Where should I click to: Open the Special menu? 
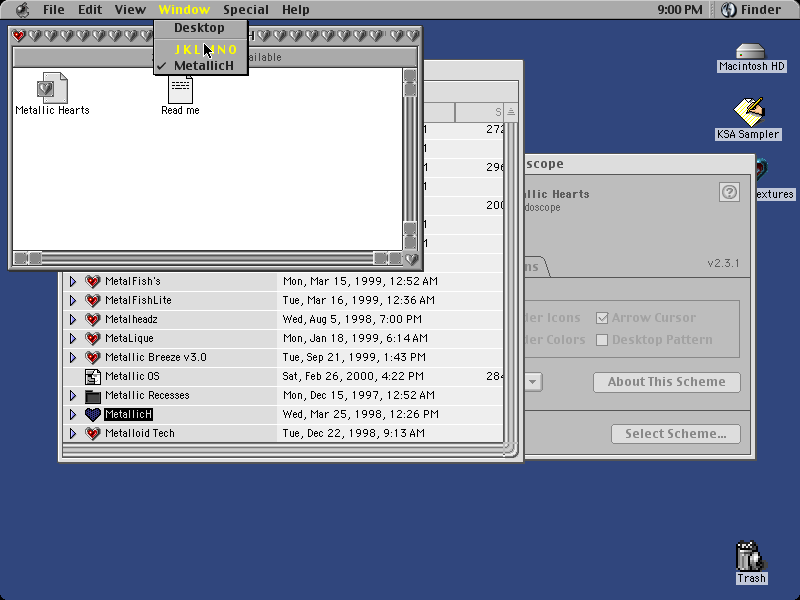click(x=245, y=10)
